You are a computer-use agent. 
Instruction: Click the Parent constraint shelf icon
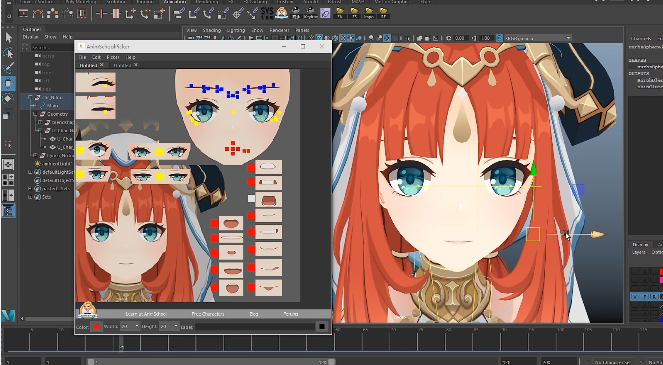pyautogui.click(x=179, y=13)
